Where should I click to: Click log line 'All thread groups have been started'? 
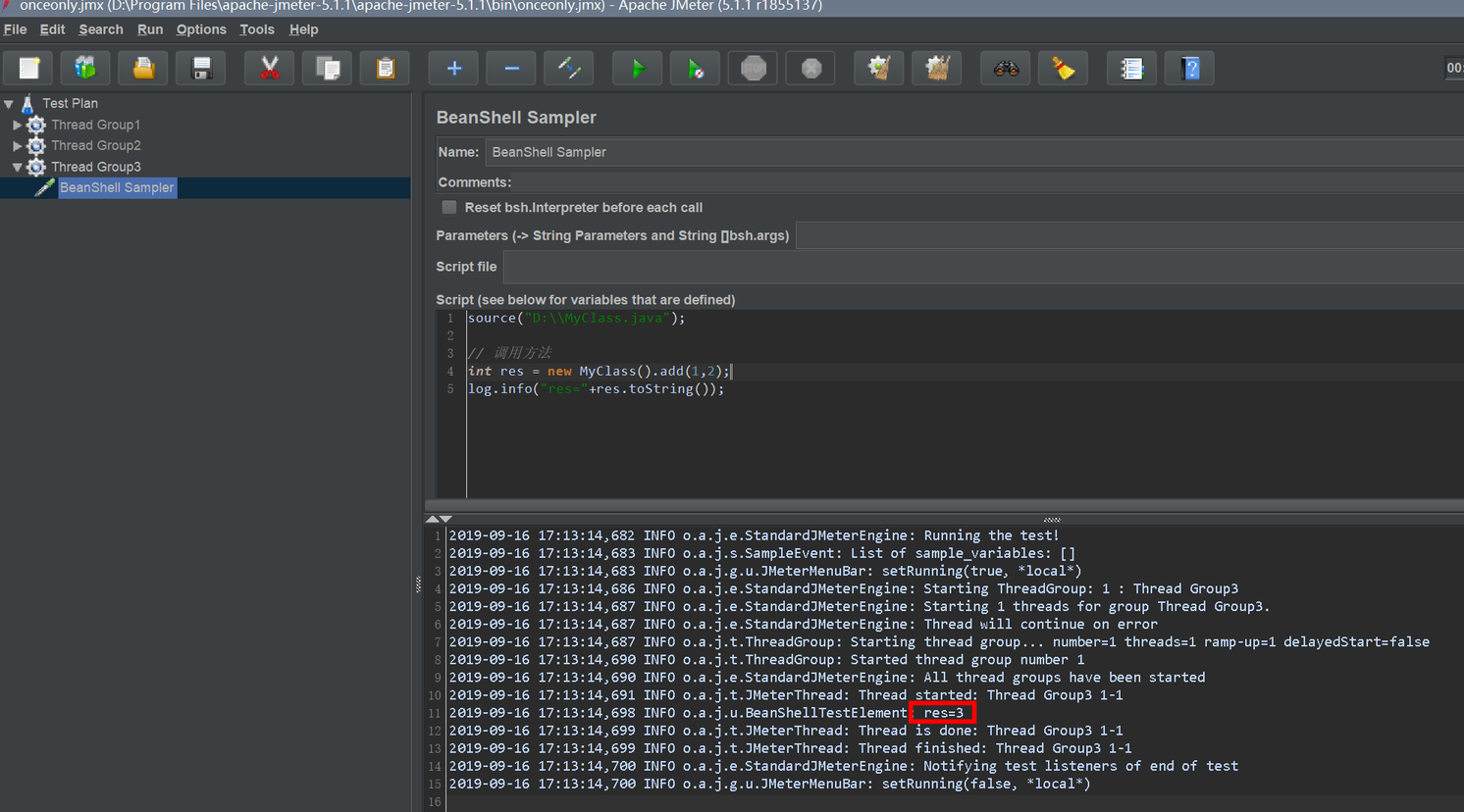(826, 678)
